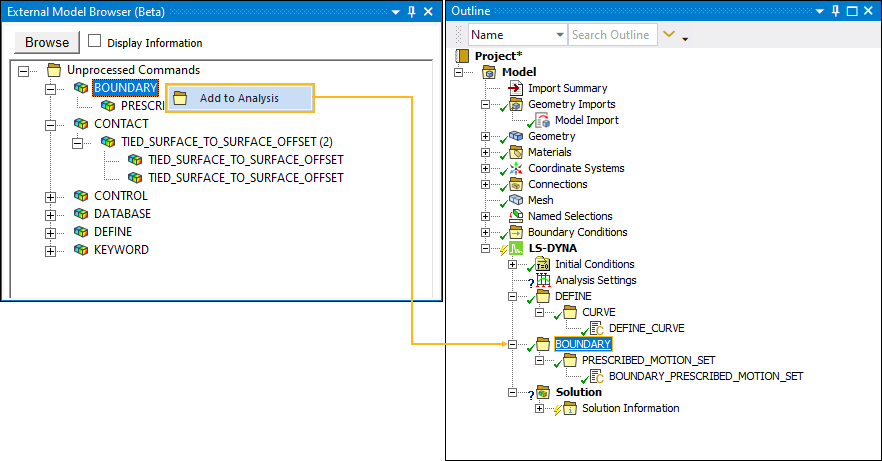Choose Add to Analysis from context menu

tap(239, 98)
